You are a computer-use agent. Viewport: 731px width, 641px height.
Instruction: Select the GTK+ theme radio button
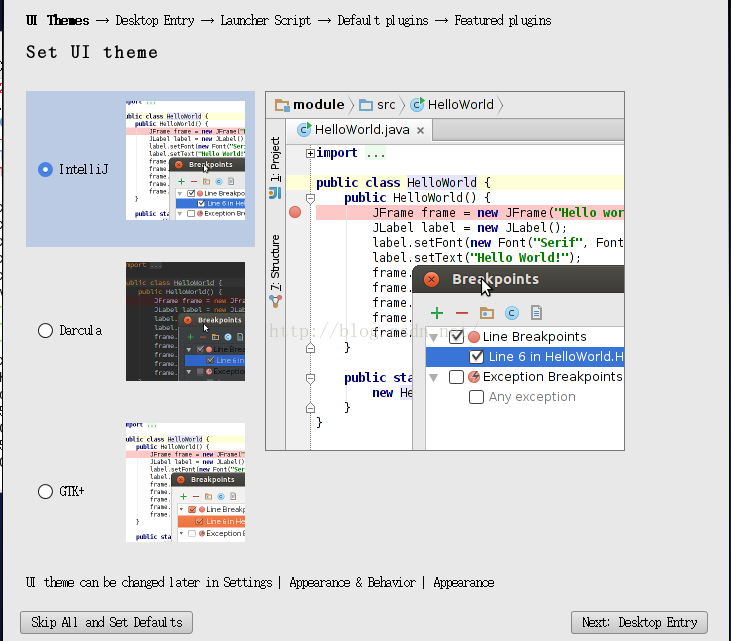click(x=45, y=491)
